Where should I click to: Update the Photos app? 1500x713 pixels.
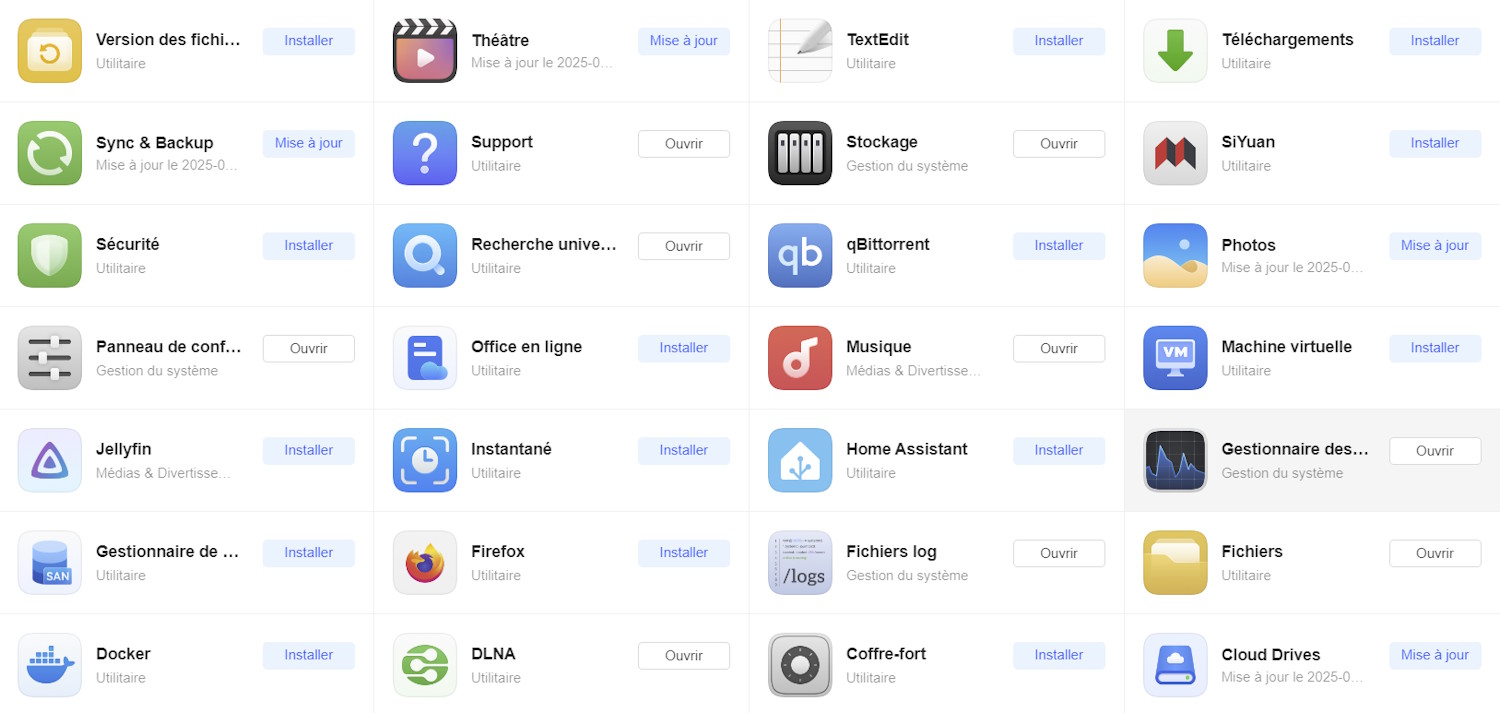[1435, 246]
